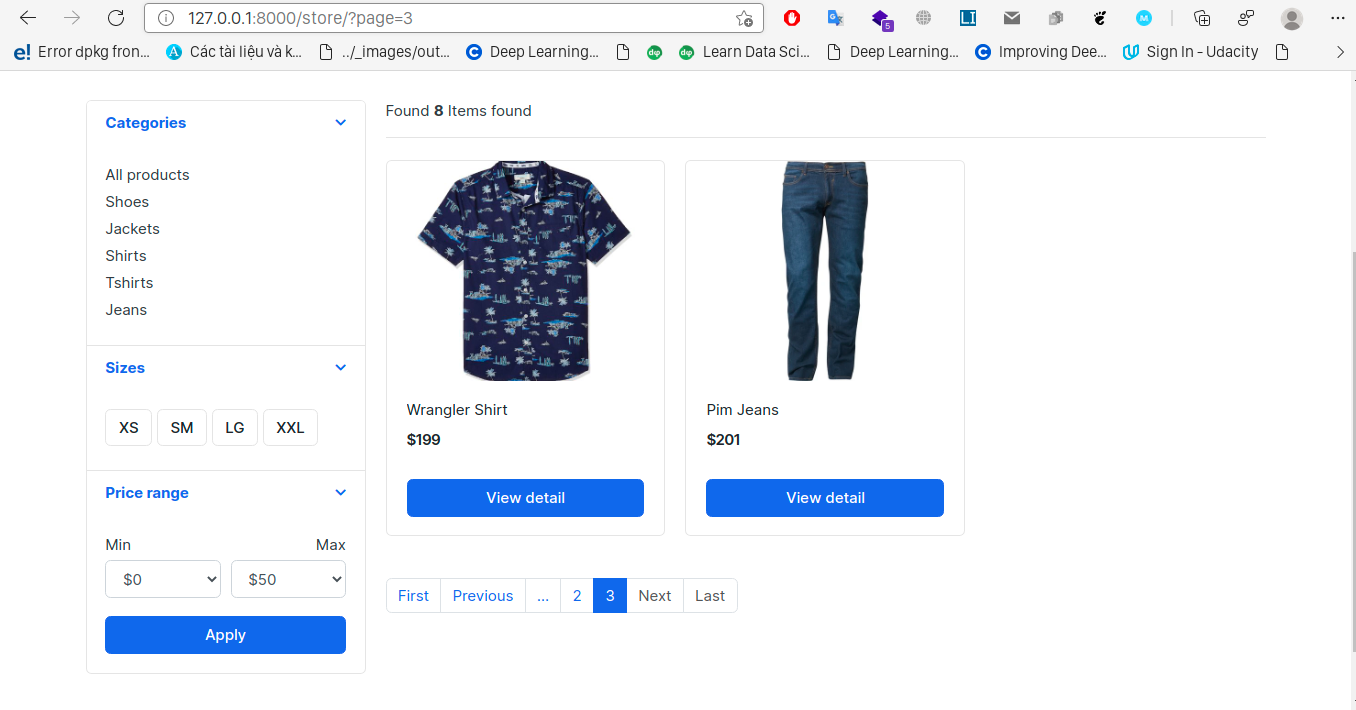Go to pagination page 2
Image resolution: width=1356 pixels, height=710 pixels.
point(577,596)
